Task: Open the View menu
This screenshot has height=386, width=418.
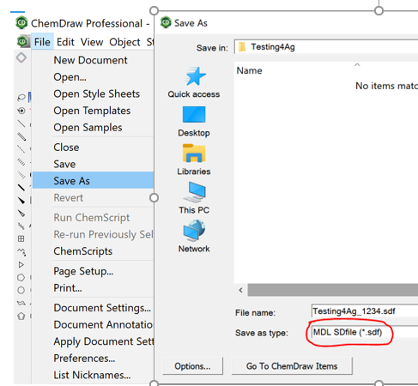Action: (x=92, y=42)
